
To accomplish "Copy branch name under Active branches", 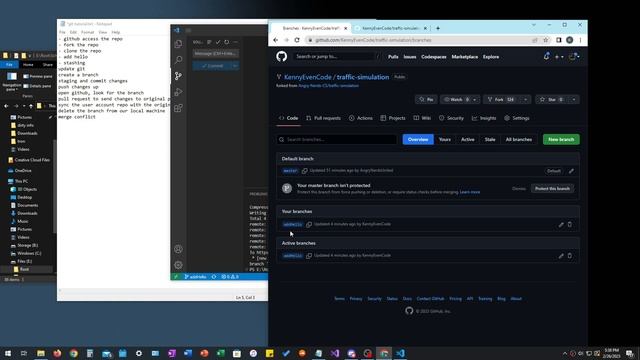I will (309, 256).
